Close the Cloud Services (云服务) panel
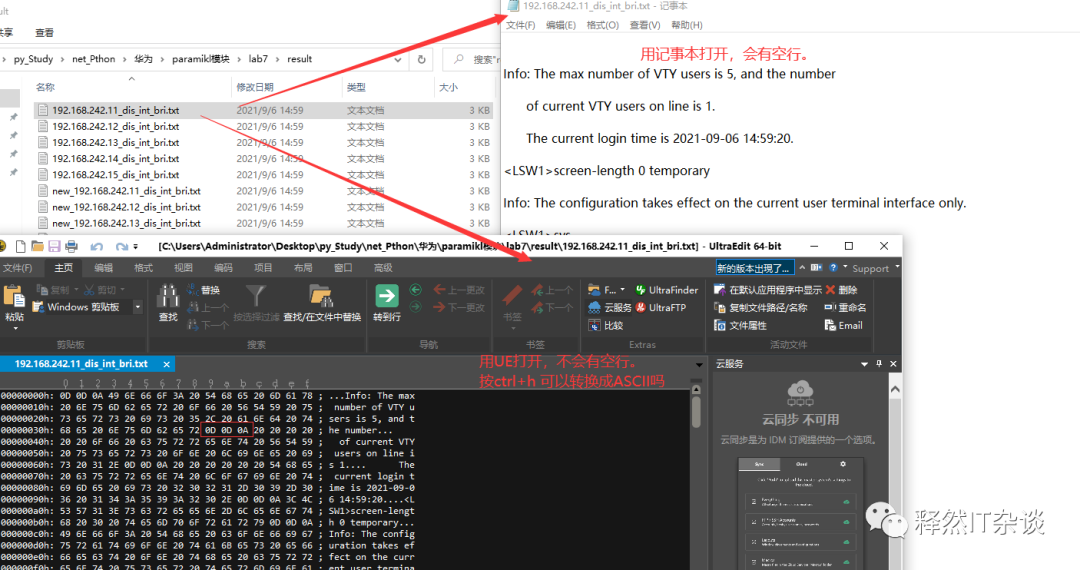 [x=893, y=363]
